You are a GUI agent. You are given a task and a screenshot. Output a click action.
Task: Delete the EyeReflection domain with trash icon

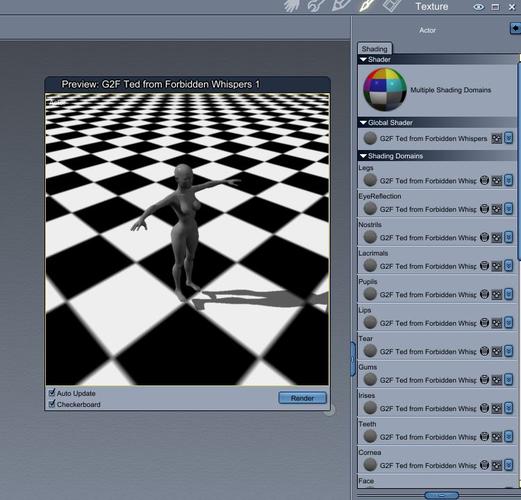pos(484,209)
